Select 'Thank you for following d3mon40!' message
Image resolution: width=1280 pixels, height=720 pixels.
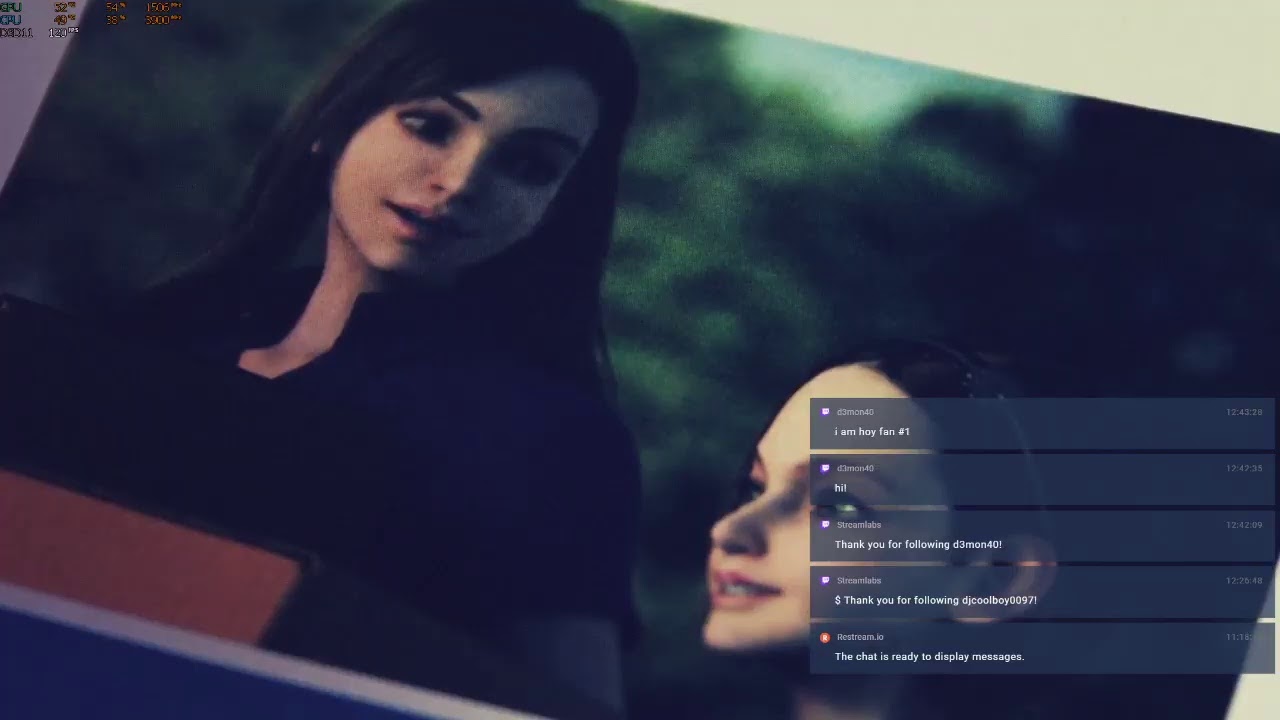(918, 544)
